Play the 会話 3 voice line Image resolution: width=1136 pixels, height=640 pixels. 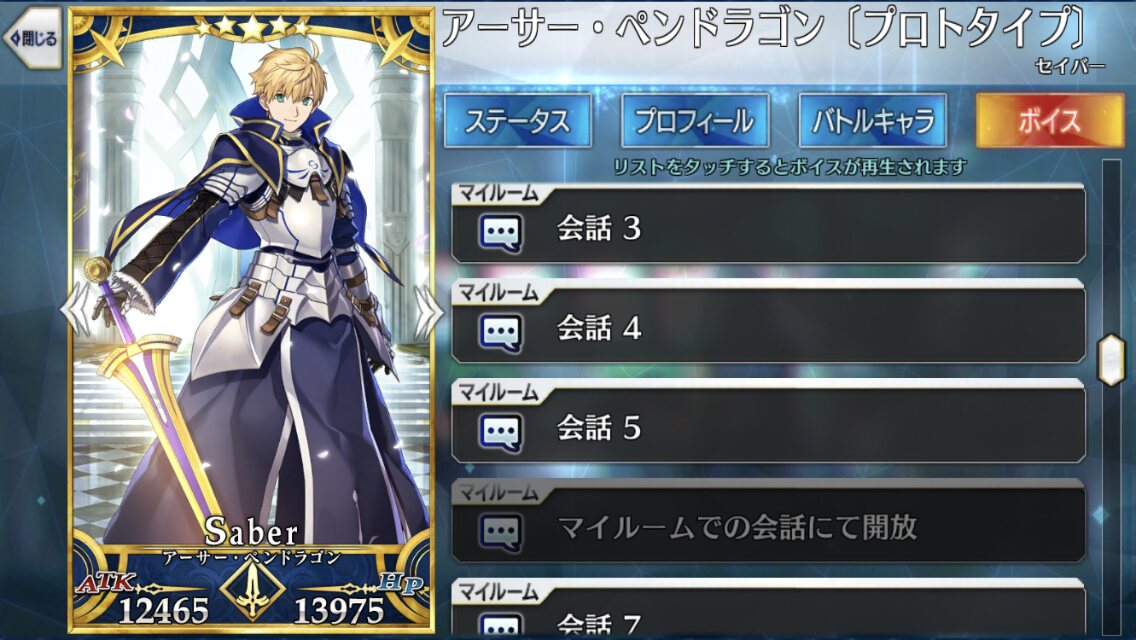(768, 224)
